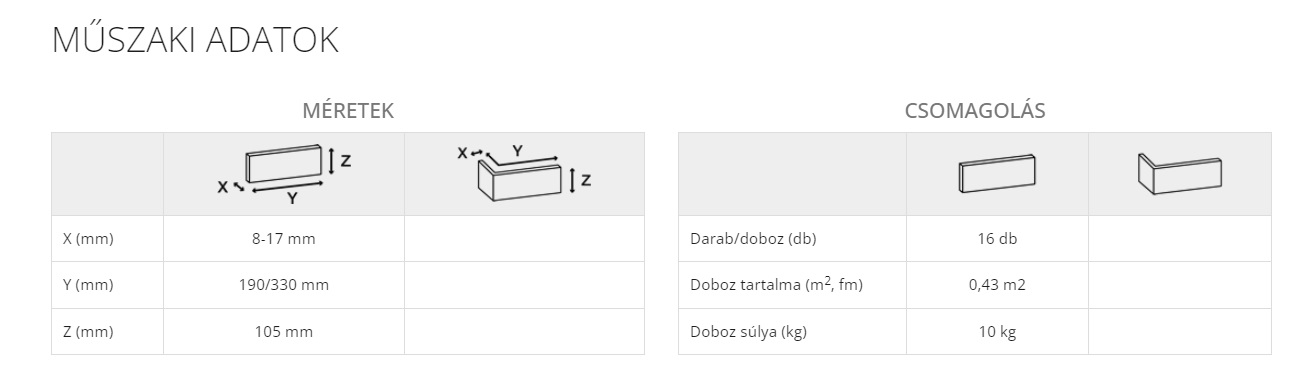Click the corner brick dimension diagram
Screen dimensions: 1305x388
[x=524, y=172]
